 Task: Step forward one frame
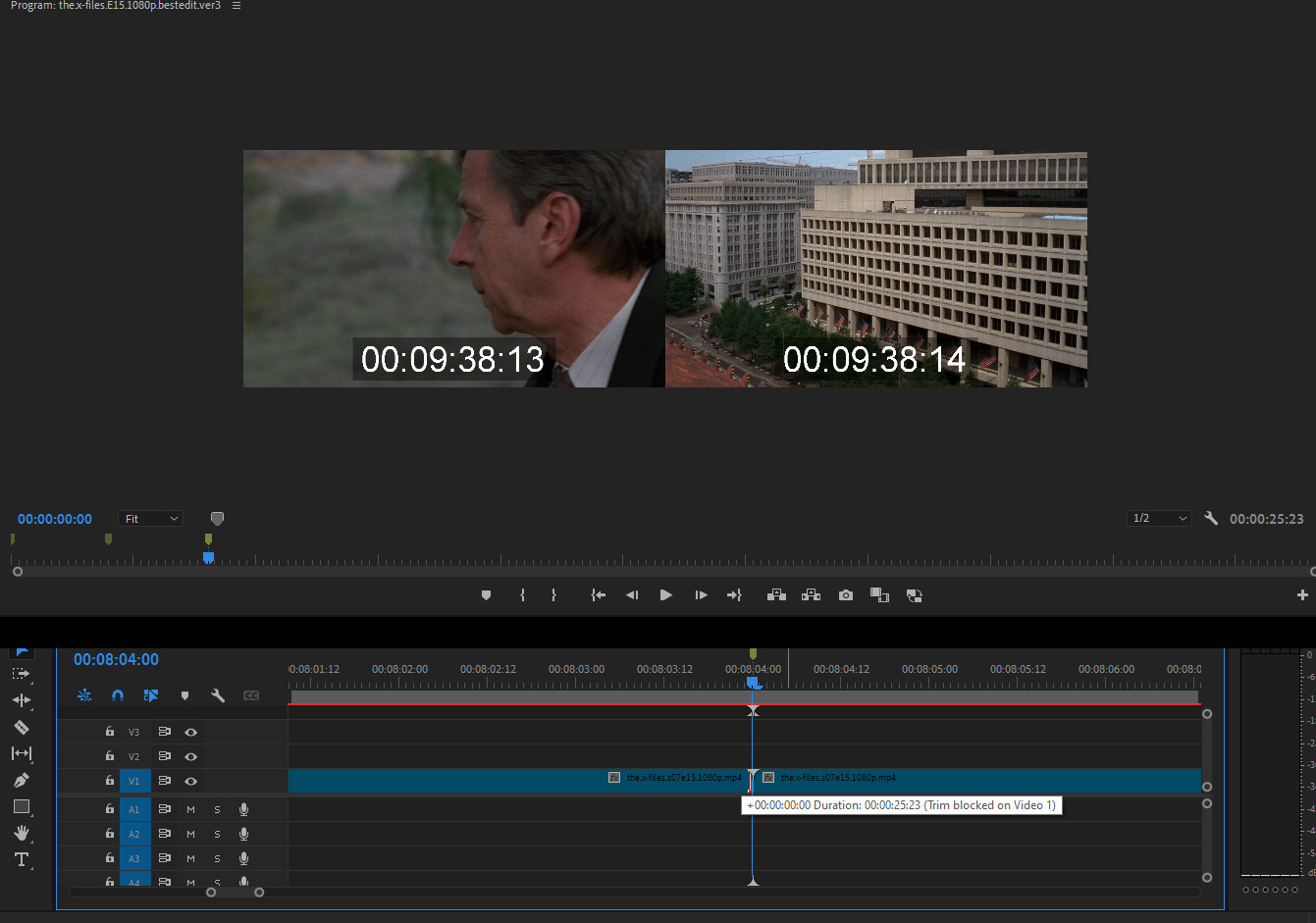pos(701,595)
